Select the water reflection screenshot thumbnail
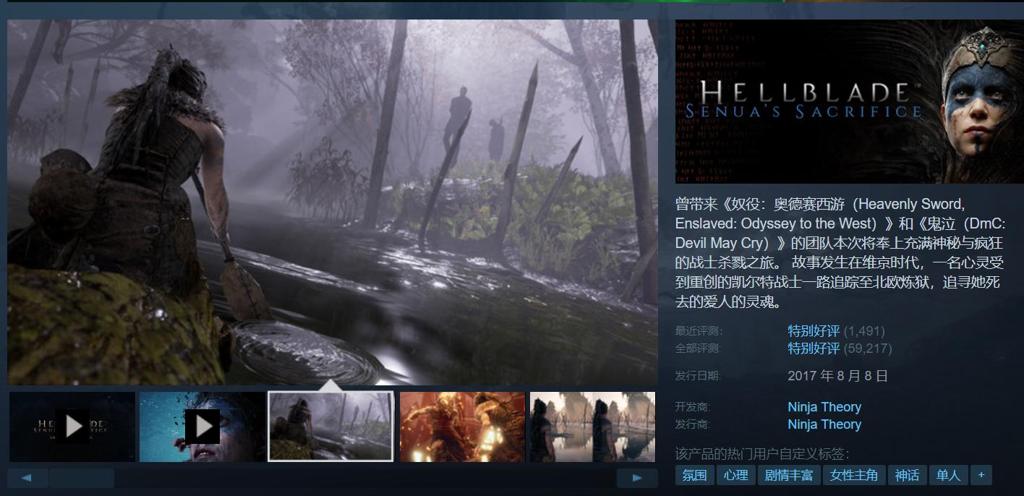 [592, 426]
